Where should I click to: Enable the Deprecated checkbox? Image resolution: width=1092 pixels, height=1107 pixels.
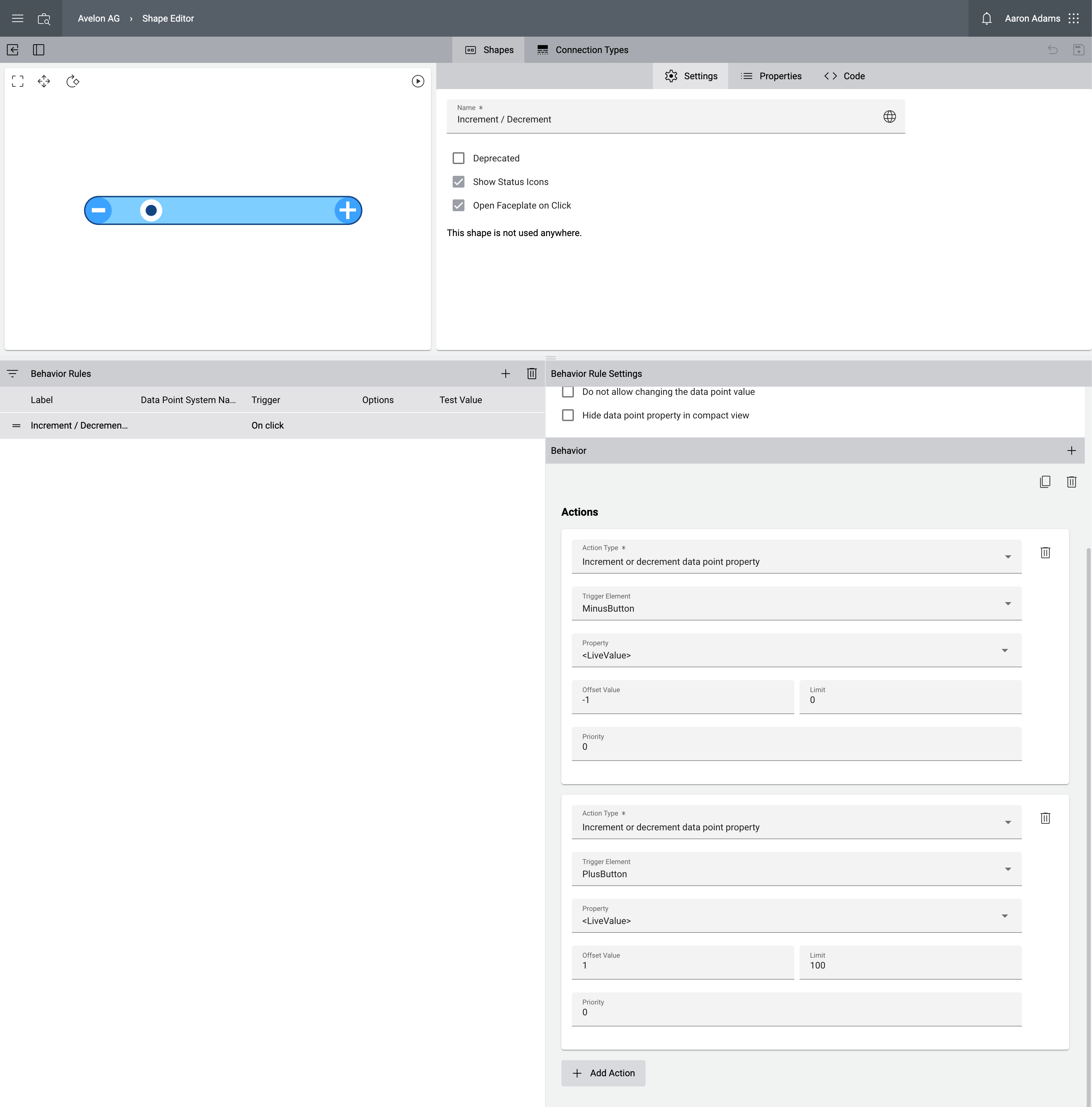tap(458, 158)
